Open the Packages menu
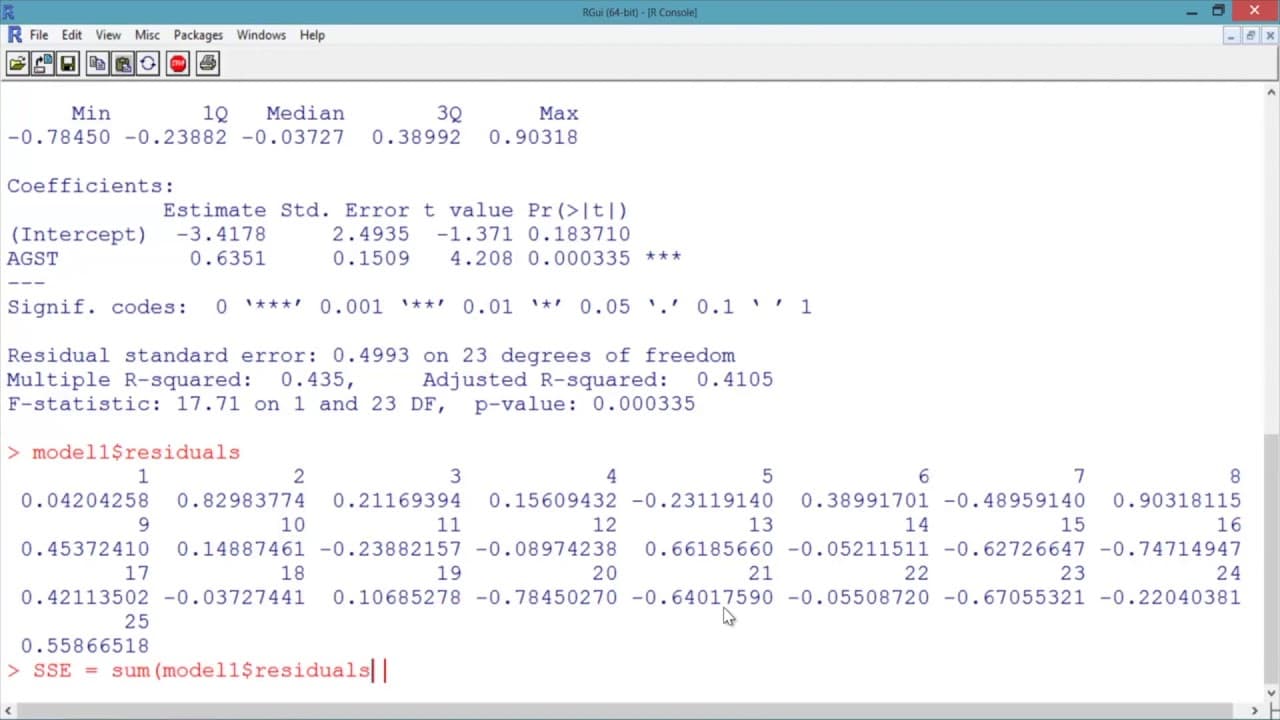 [x=198, y=35]
